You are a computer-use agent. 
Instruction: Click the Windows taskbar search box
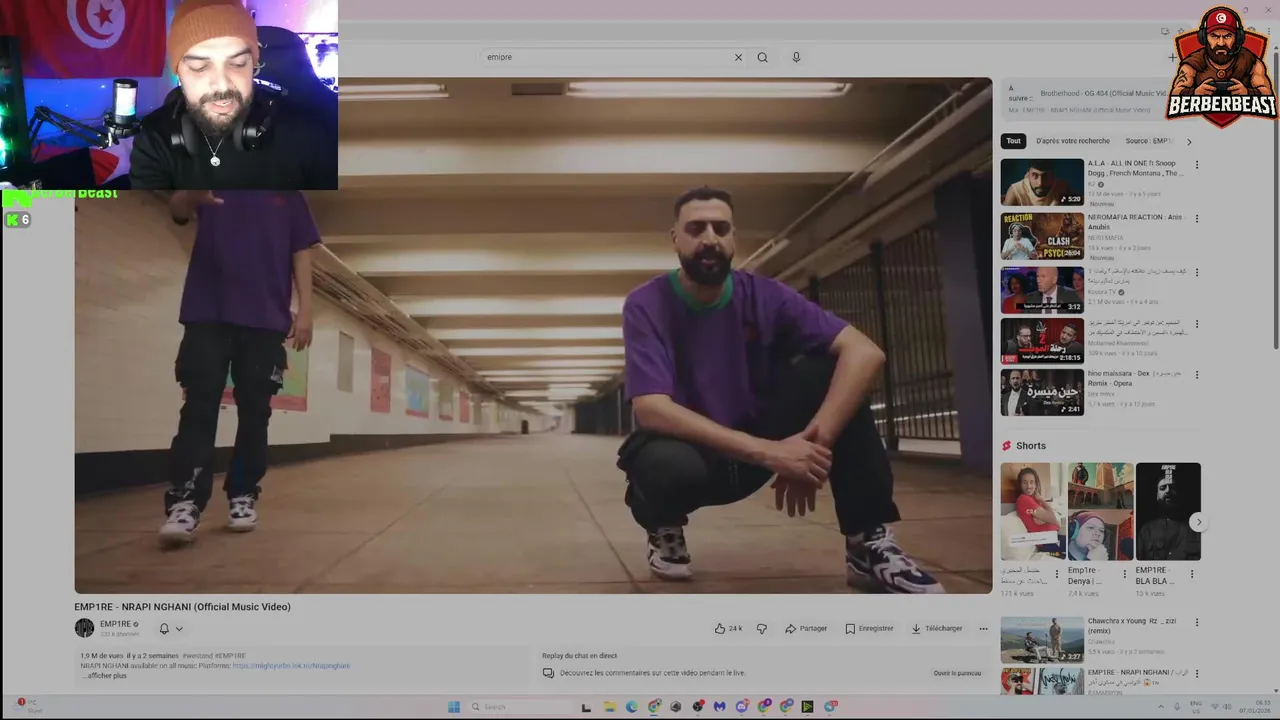pyautogui.click(x=520, y=707)
